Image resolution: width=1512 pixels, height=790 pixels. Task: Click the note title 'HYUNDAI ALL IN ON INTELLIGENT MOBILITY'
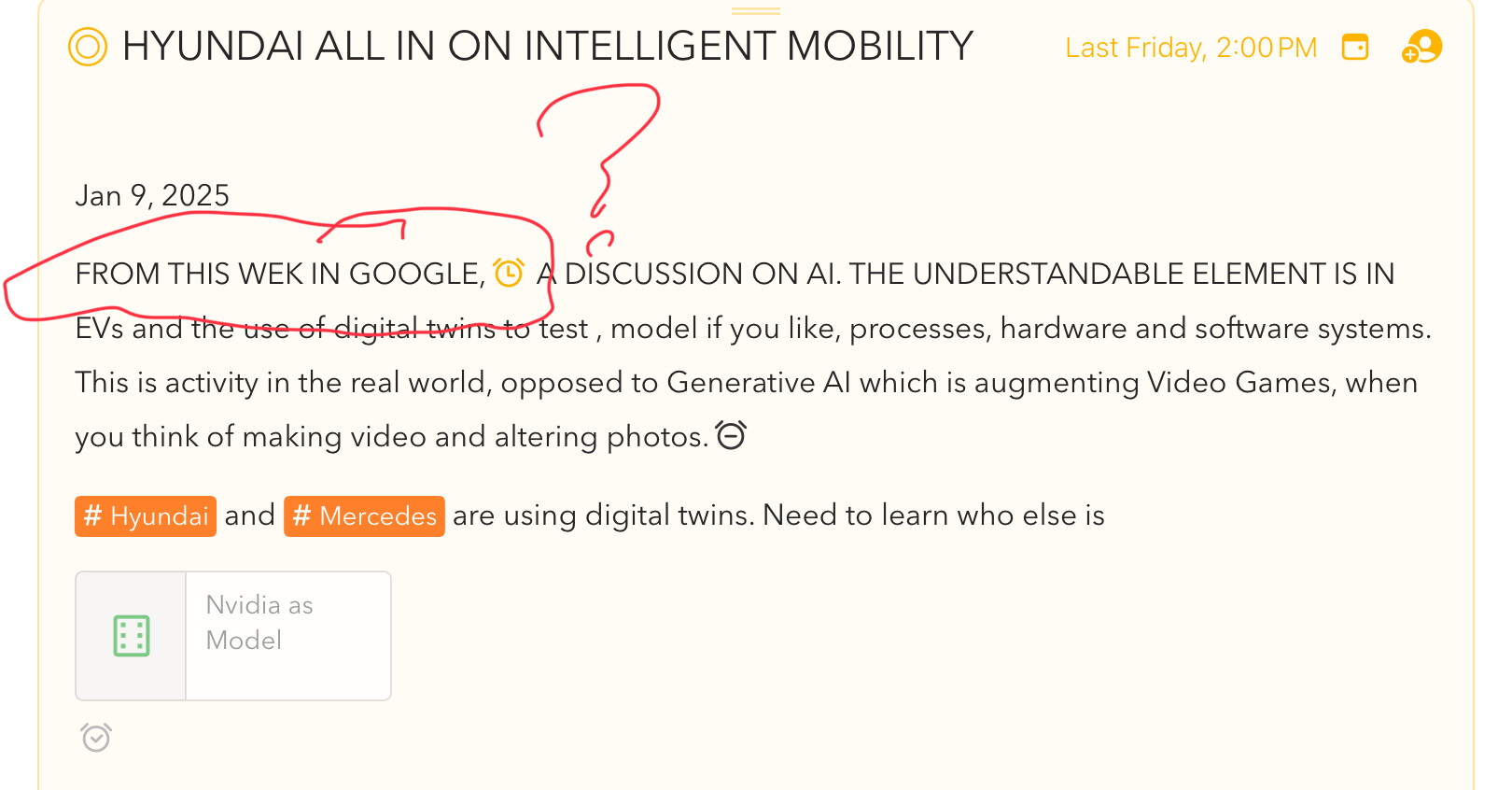[x=548, y=47]
